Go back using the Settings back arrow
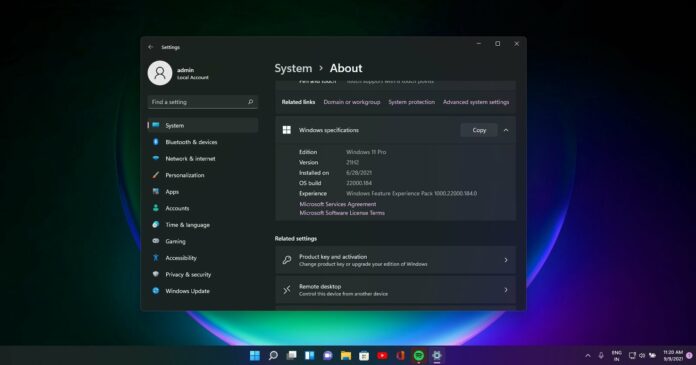Image resolution: width=696 pixels, height=365 pixels. 151,47
